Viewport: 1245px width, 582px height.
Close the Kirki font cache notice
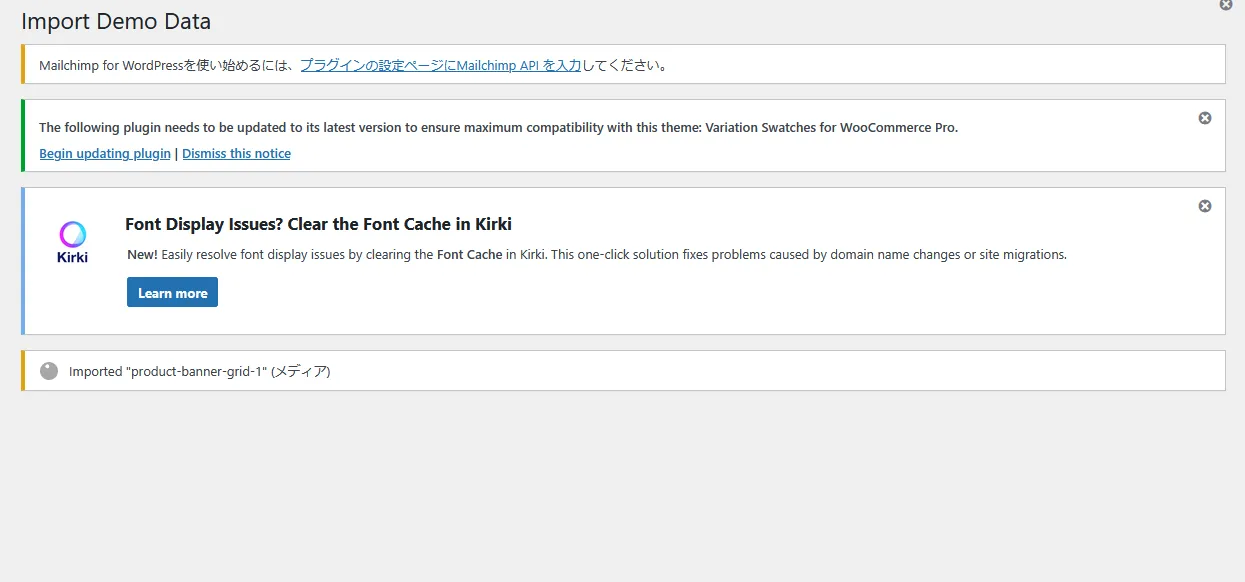coord(1205,206)
